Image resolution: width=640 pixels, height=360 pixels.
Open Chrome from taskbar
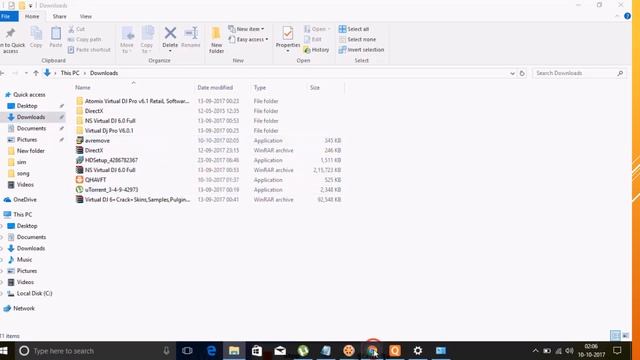point(372,351)
